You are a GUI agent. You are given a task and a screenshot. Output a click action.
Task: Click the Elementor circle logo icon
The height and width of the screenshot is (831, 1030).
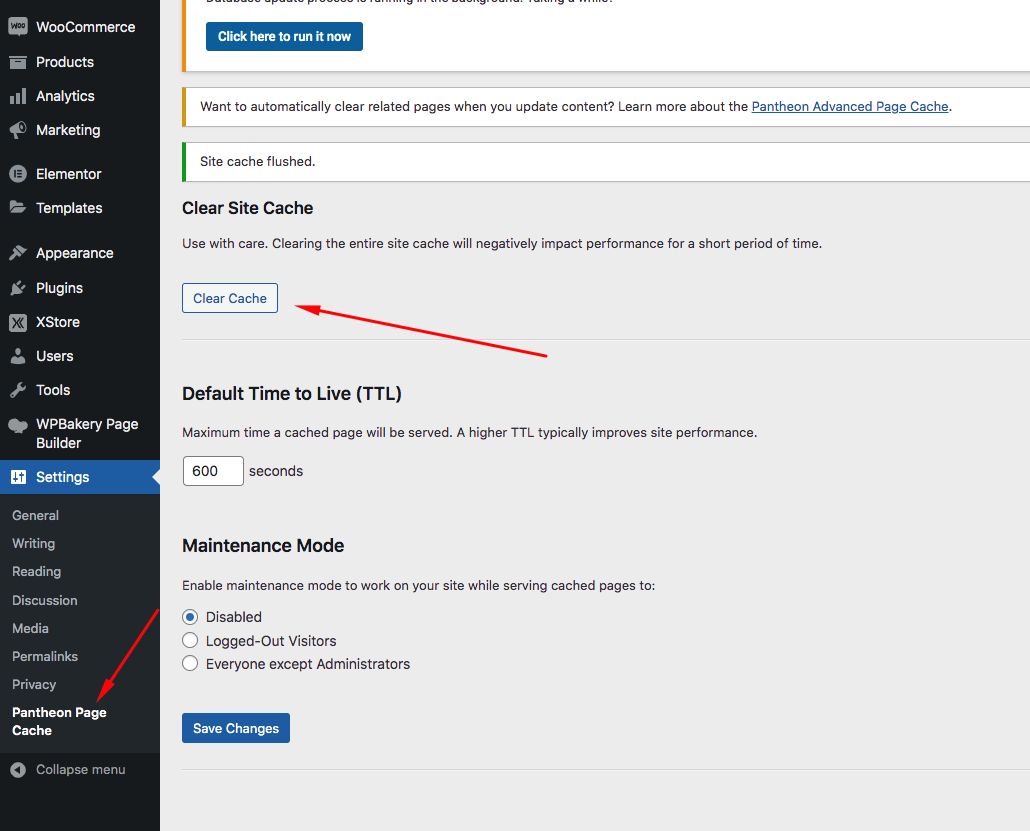[x=18, y=174]
